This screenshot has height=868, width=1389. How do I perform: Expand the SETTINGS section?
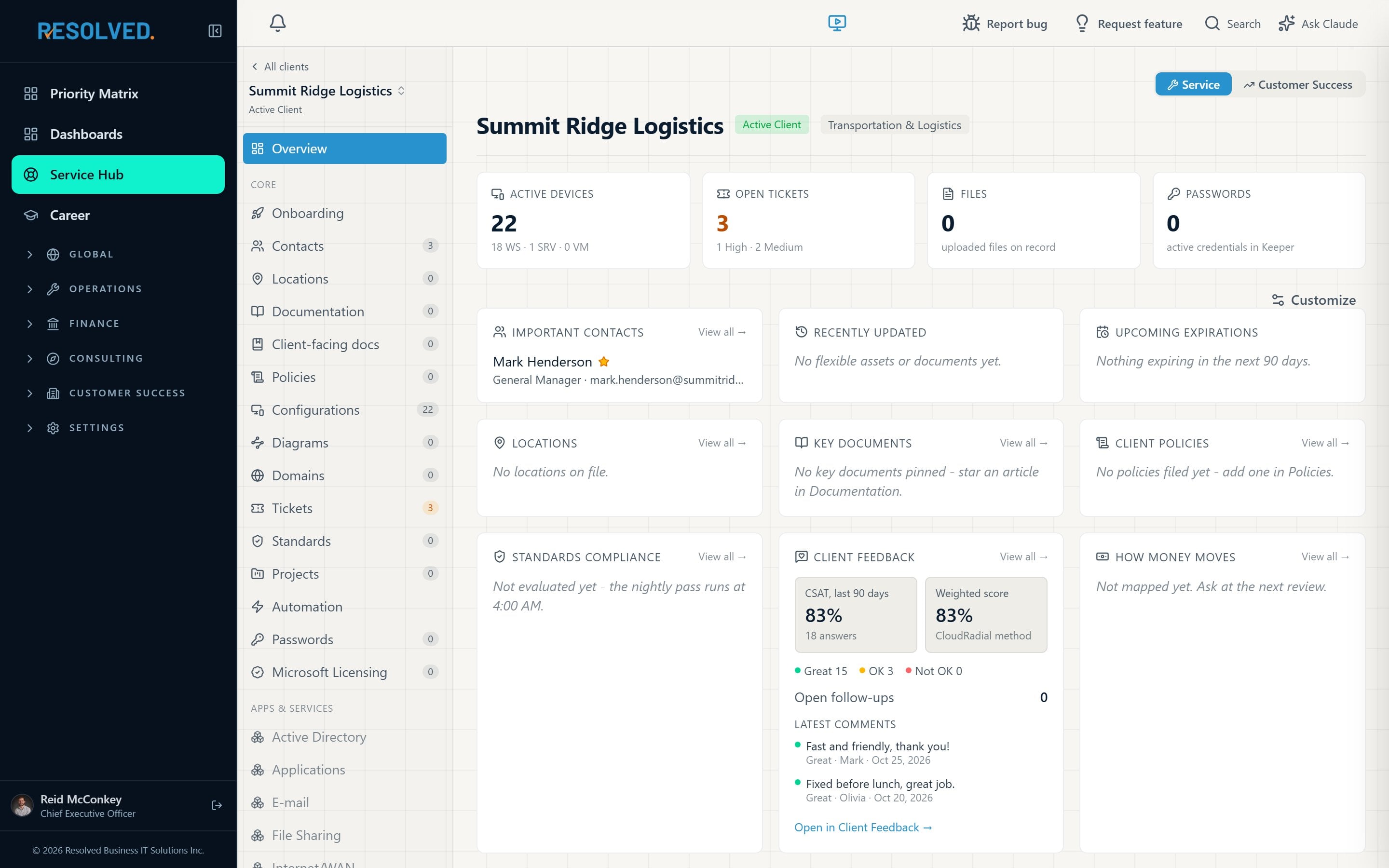pos(118,428)
